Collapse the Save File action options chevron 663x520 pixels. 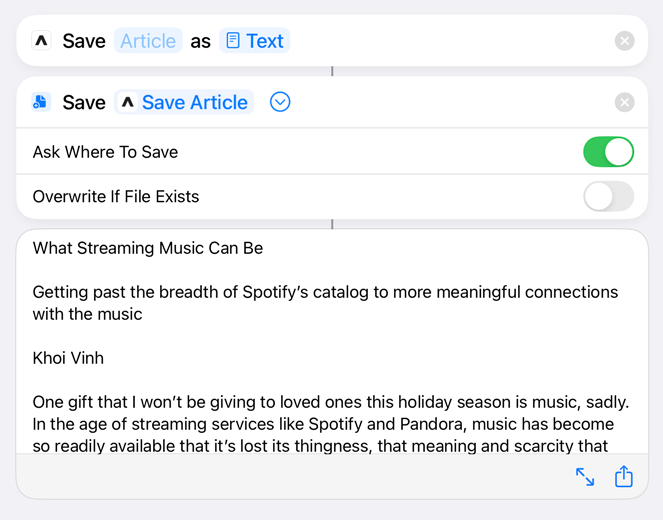(x=280, y=102)
